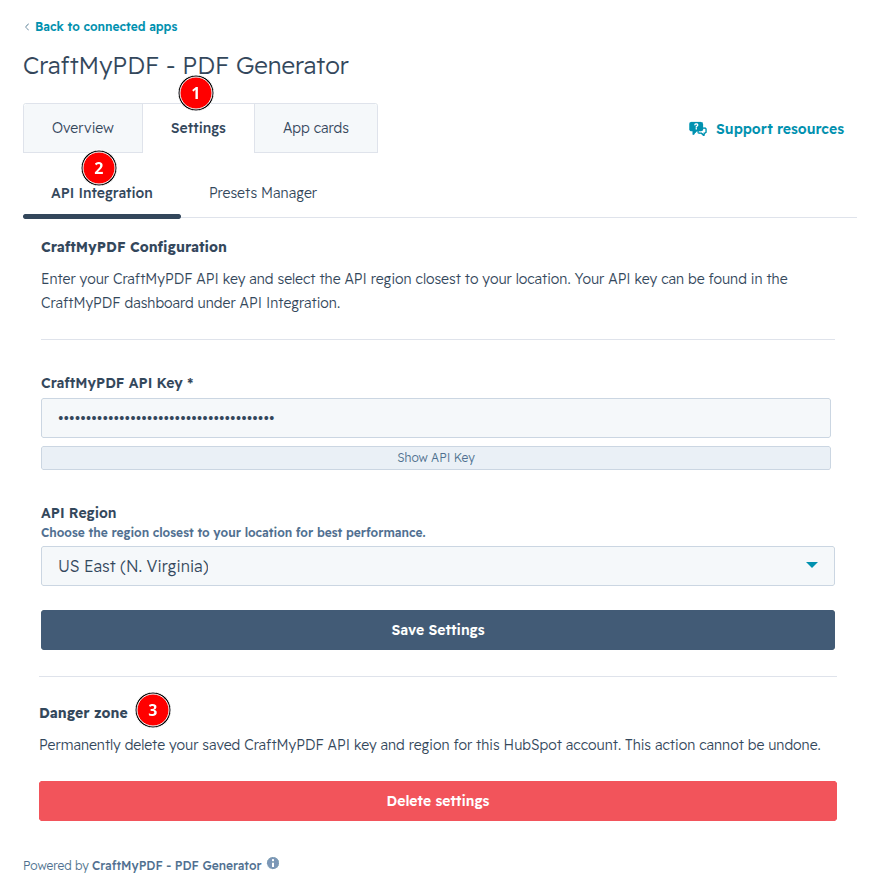The width and height of the screenshot is (884, 892).
Task: Click the red Delete settings button
Action: [437, 801]
